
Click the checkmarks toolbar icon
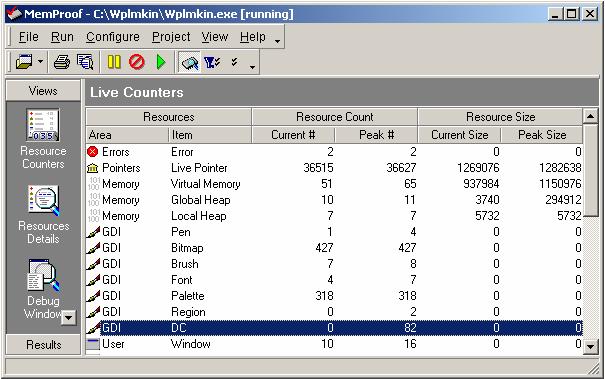[x=234, y=61]
